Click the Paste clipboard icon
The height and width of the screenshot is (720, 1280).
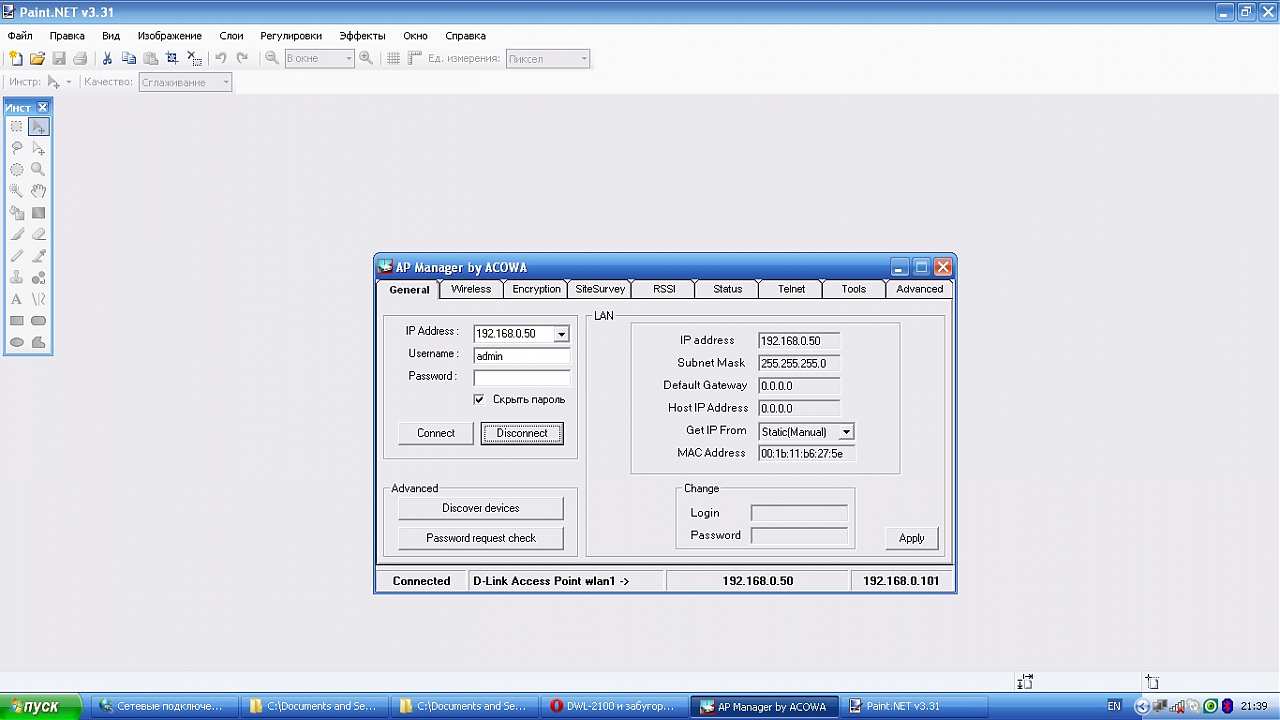(x=151, y=59)
